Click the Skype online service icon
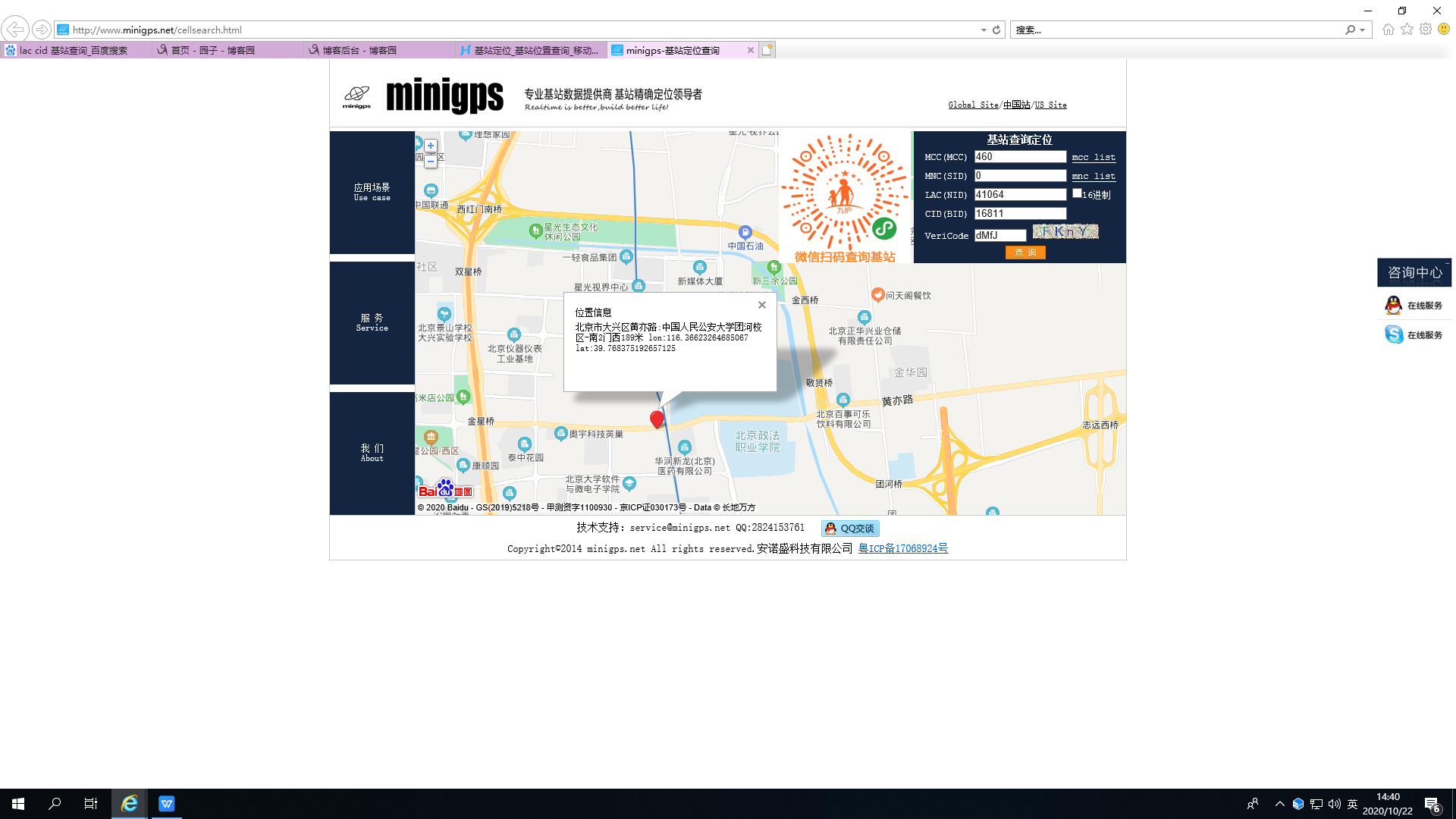This screenshot has height=819, width=1456. (x=1394, y=334)
